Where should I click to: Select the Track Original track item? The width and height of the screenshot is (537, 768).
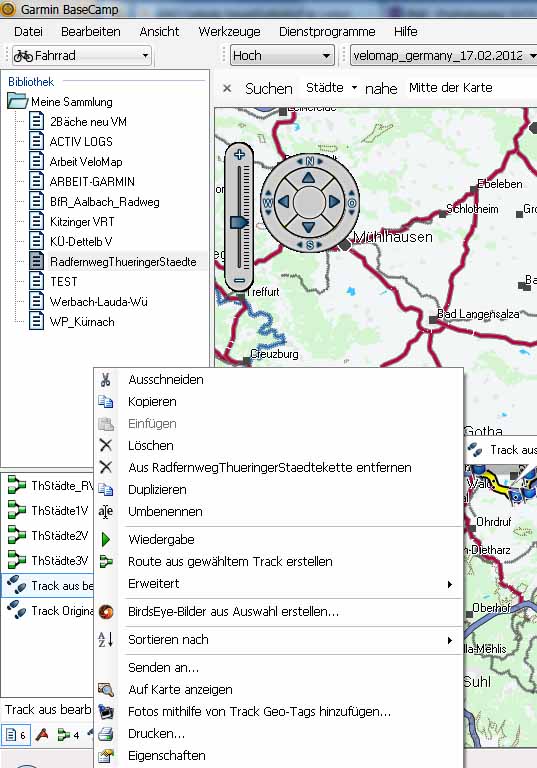pyautogui.click(x=49, y=611)
